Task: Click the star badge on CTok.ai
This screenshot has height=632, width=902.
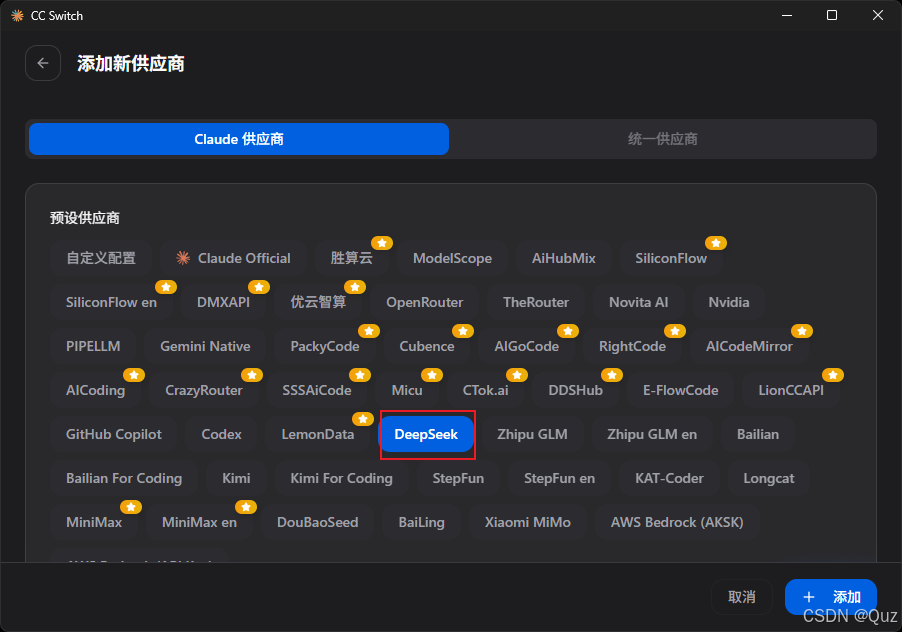Action: (517, 375)
